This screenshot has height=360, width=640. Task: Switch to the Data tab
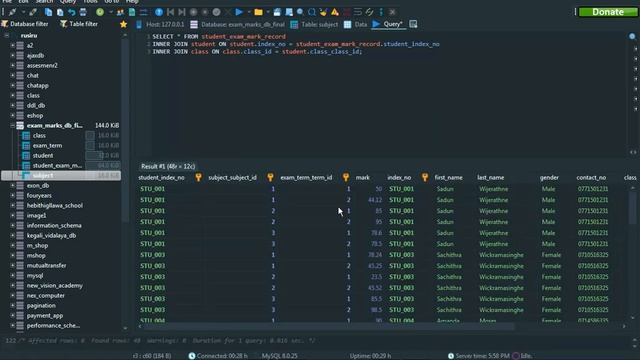point(356,24)
